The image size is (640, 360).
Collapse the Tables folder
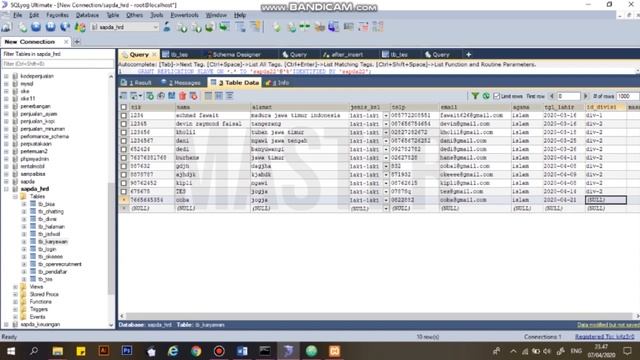click(x=15, y=196)
